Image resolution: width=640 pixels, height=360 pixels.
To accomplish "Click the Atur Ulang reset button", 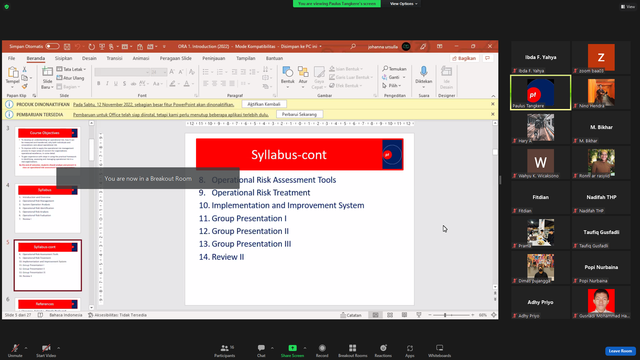I will pos(70,78).
